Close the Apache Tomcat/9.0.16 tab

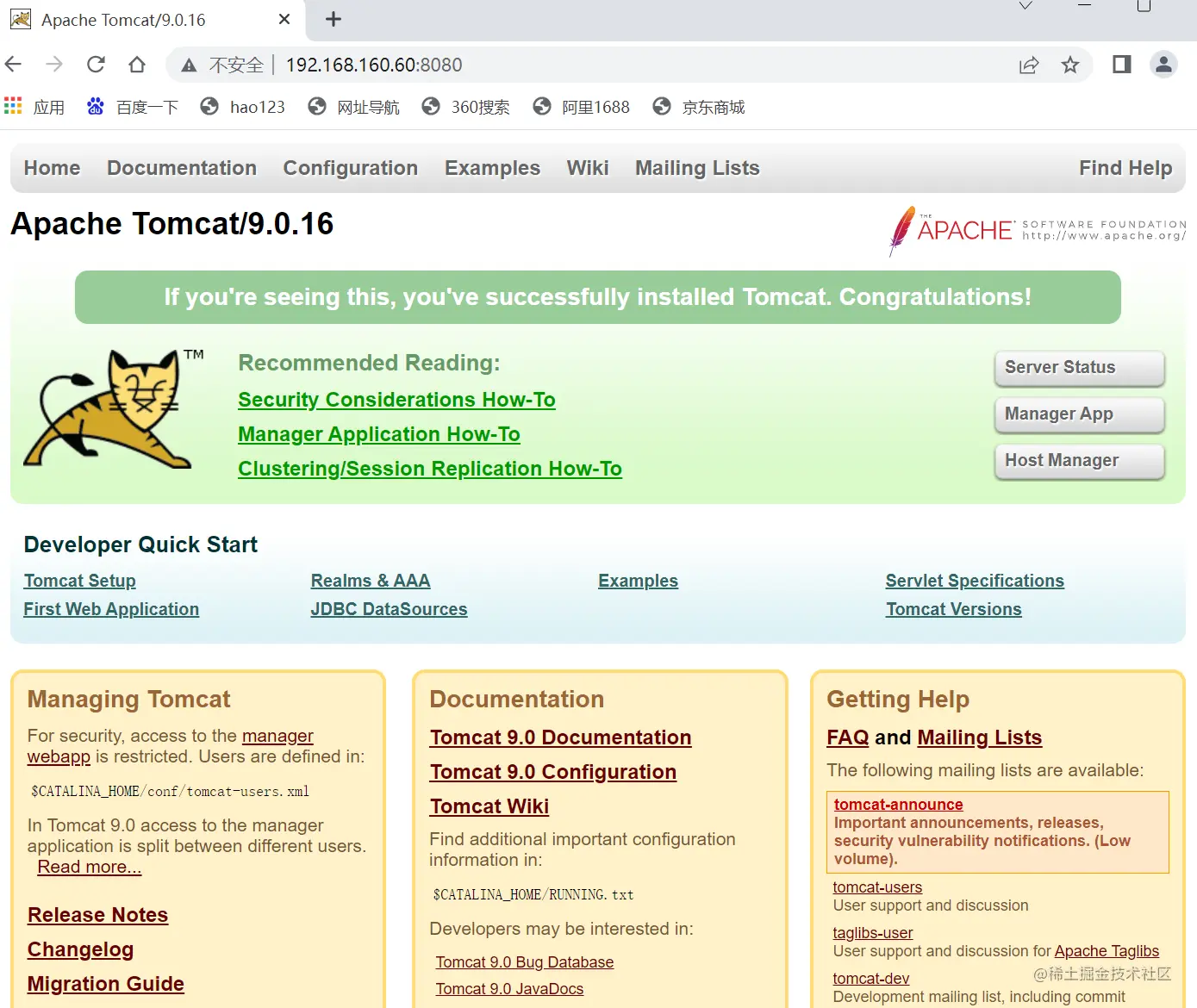pos(284,19)
